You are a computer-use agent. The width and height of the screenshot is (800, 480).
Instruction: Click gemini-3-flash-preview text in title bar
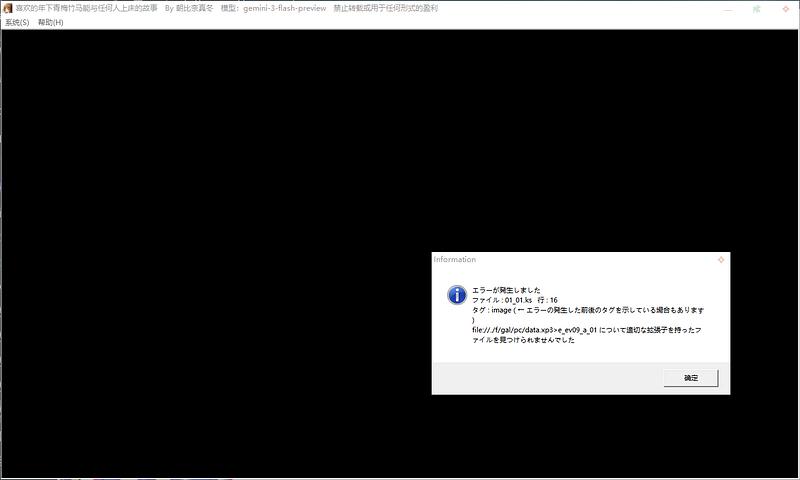(283, 8)
